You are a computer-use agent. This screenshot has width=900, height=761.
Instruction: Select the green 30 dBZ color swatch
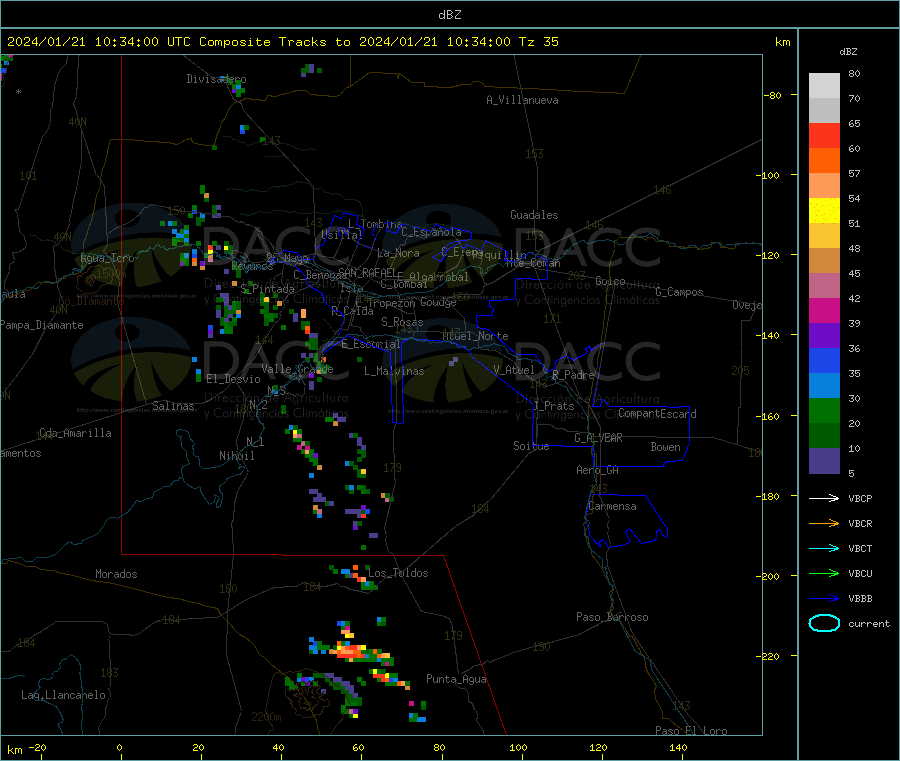[x=824, y=410]
